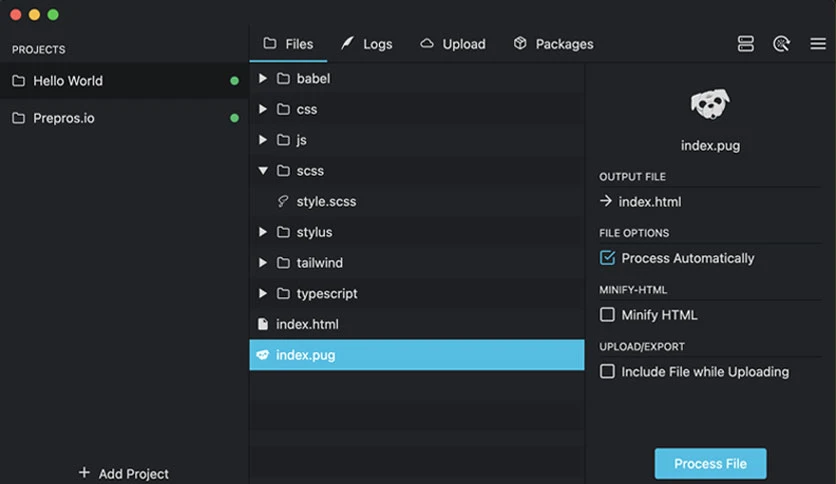Click the cube icon beside Packages

pos(520,43)
